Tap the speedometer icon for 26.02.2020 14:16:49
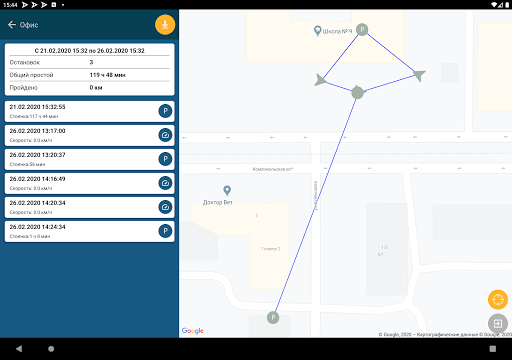Image resolution: width=512 pixels, height=360 pixels. (165, 183)
